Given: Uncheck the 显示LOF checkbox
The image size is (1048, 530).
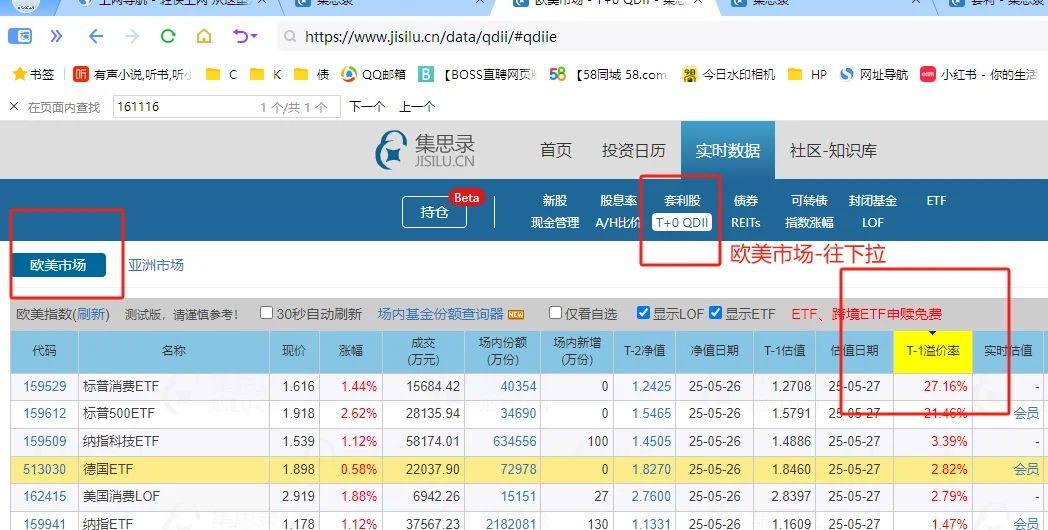Looking at the screenshot, I should tap(643, 313).
